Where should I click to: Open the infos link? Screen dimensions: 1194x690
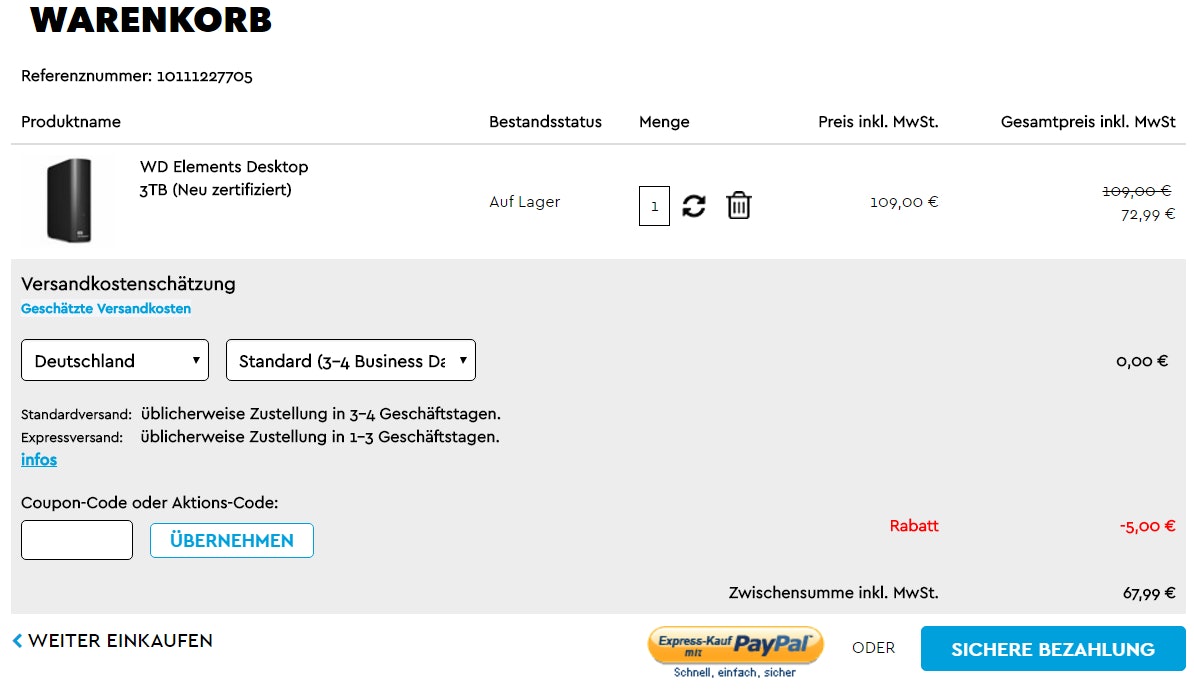click(39, 460)
